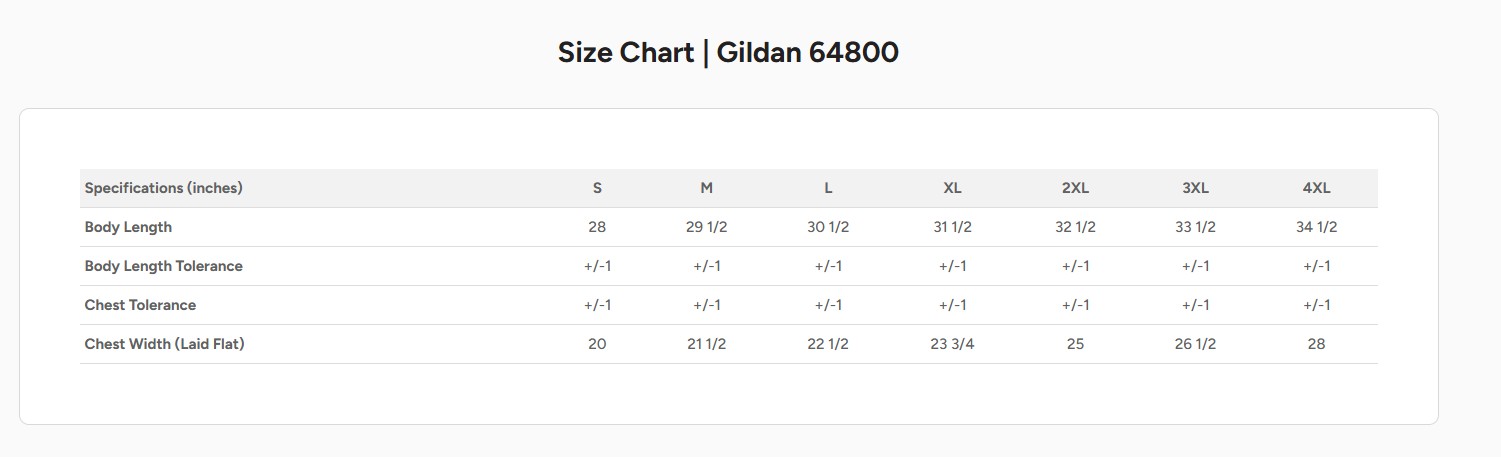Click the 23 3/4 chest width value

952,344
